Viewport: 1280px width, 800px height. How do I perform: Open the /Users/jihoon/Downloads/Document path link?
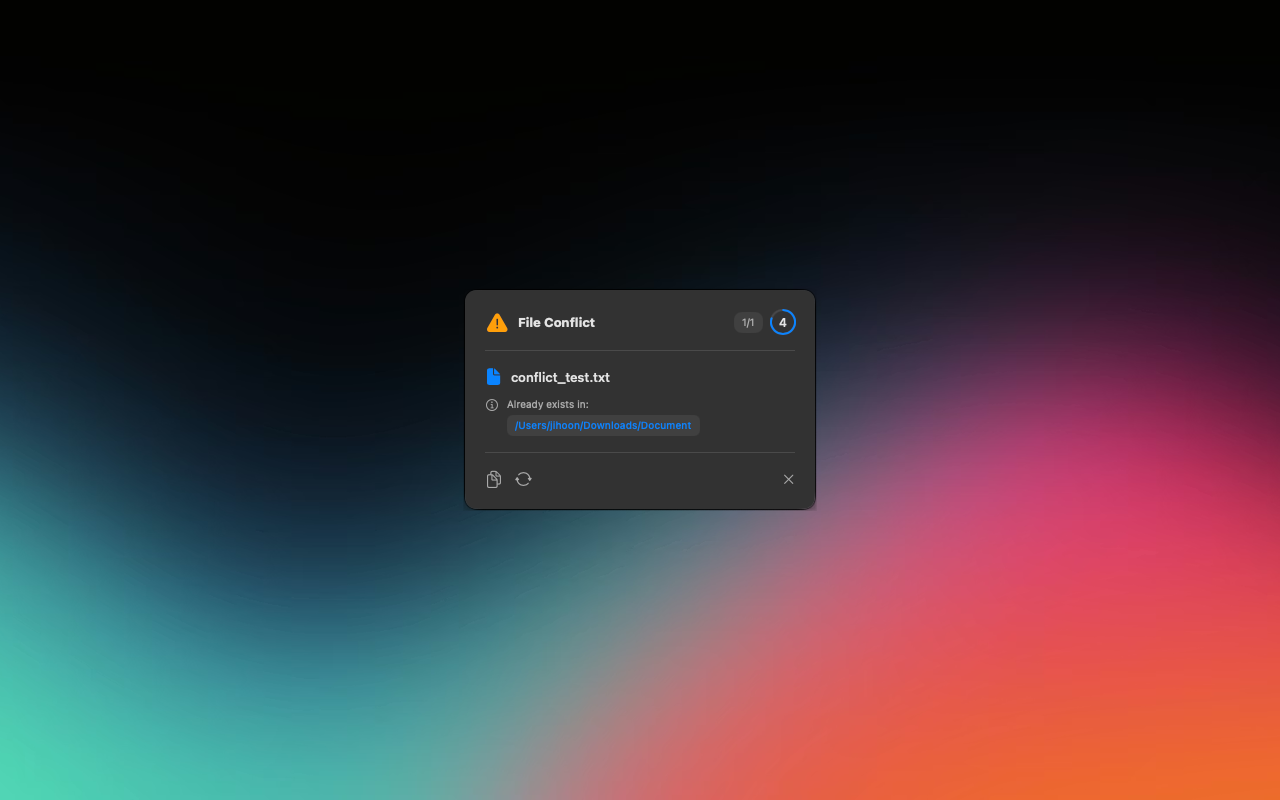603,426
